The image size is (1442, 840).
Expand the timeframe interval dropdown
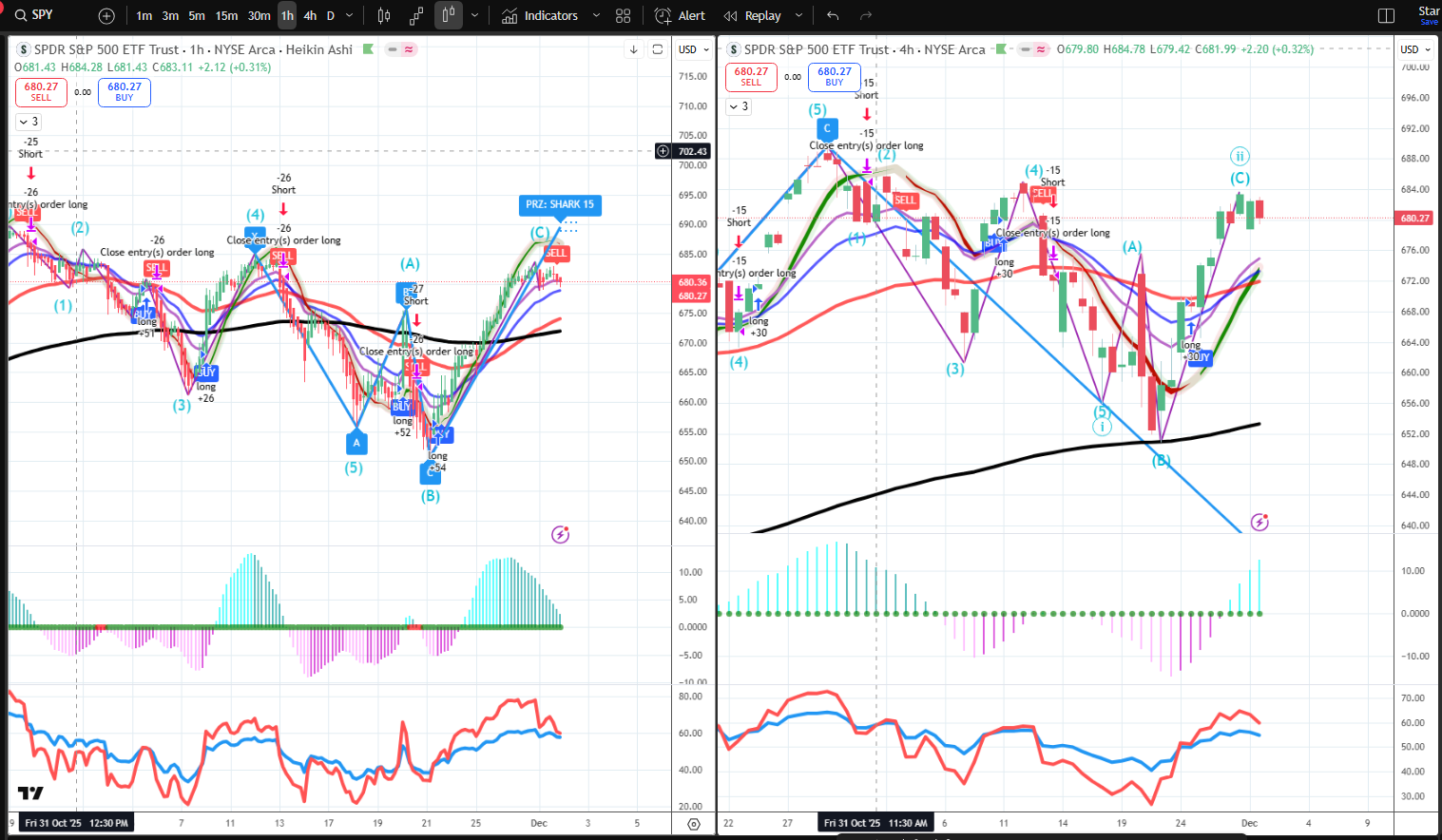pyautogui.click(x=350, y=15)
